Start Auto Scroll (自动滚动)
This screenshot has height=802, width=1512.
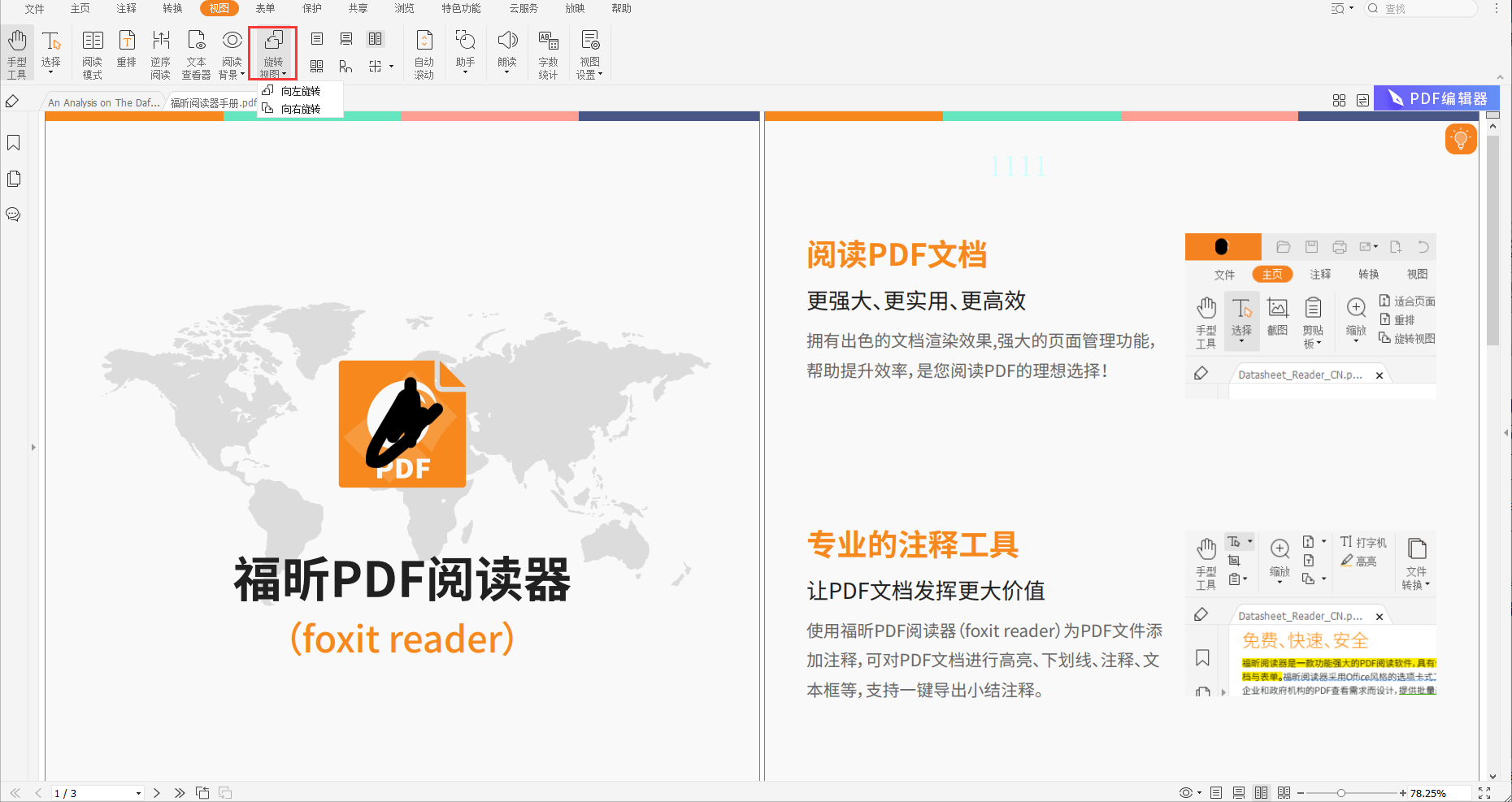[x=424, y=54]
